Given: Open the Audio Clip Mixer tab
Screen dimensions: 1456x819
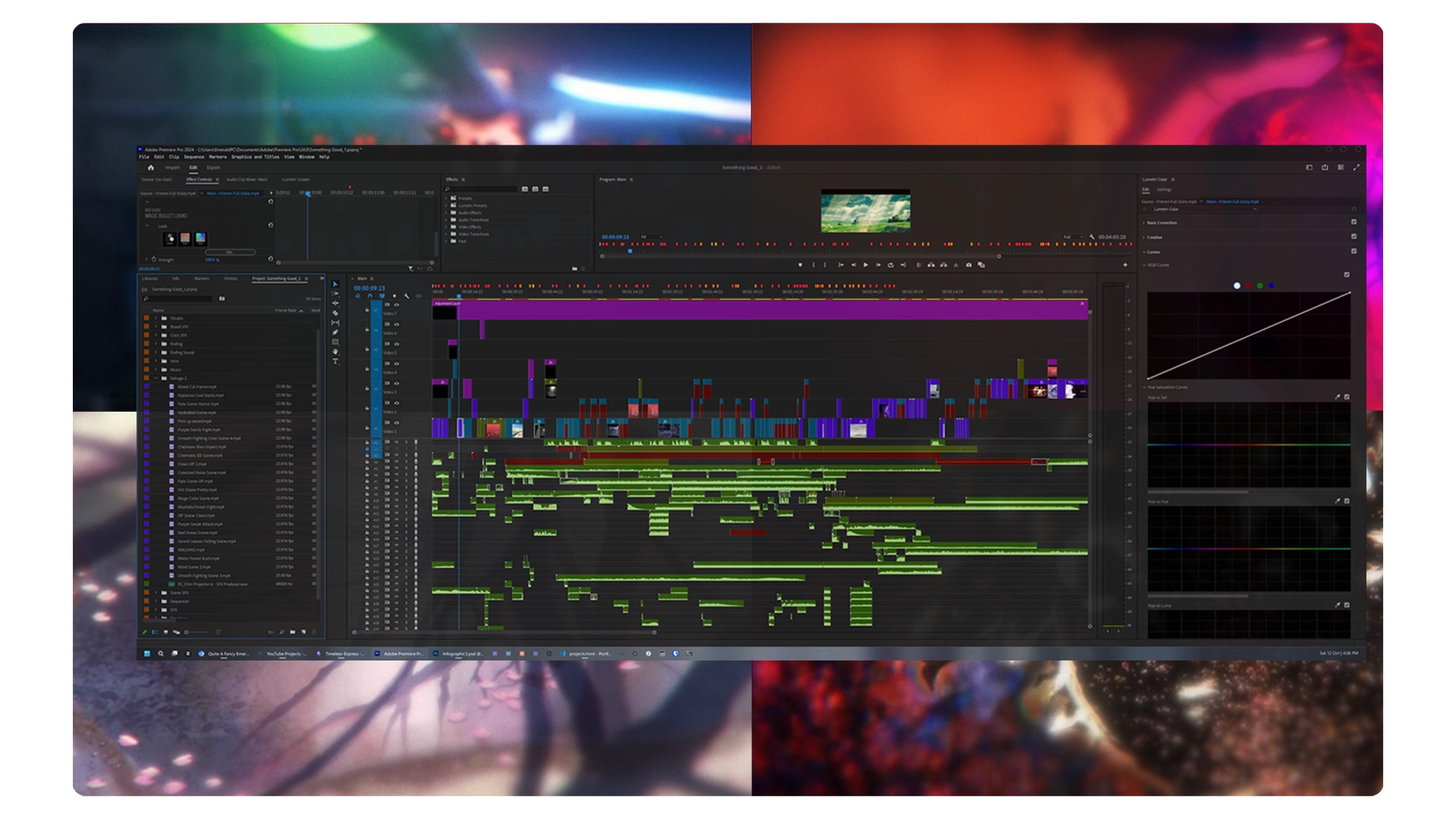Looking at the screenshot, I should click(x=247, y=180).
